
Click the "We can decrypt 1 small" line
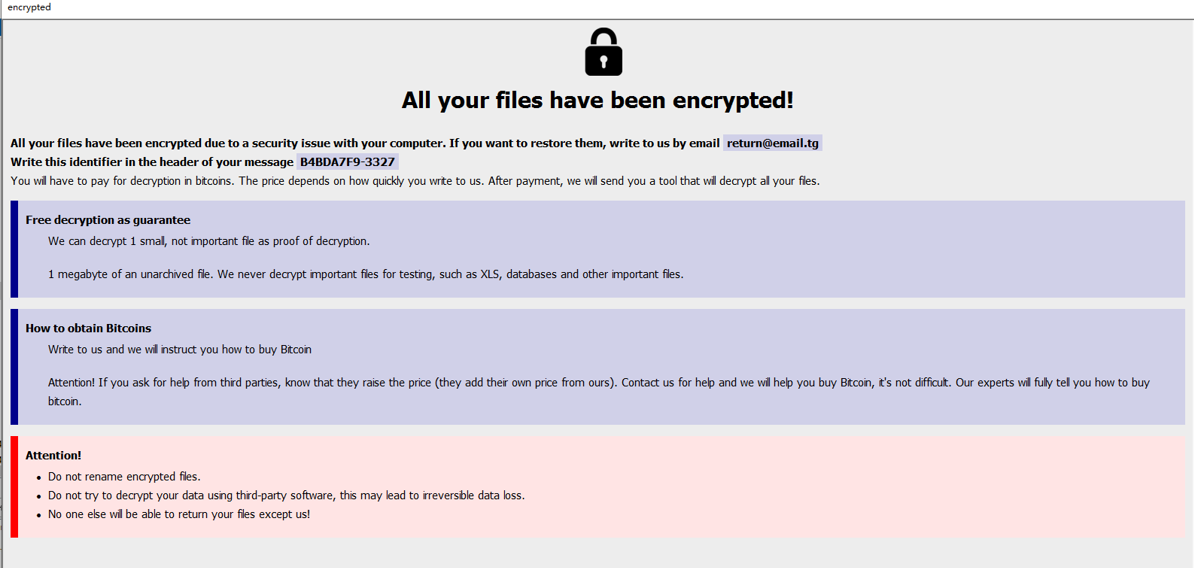coord(209,241)
